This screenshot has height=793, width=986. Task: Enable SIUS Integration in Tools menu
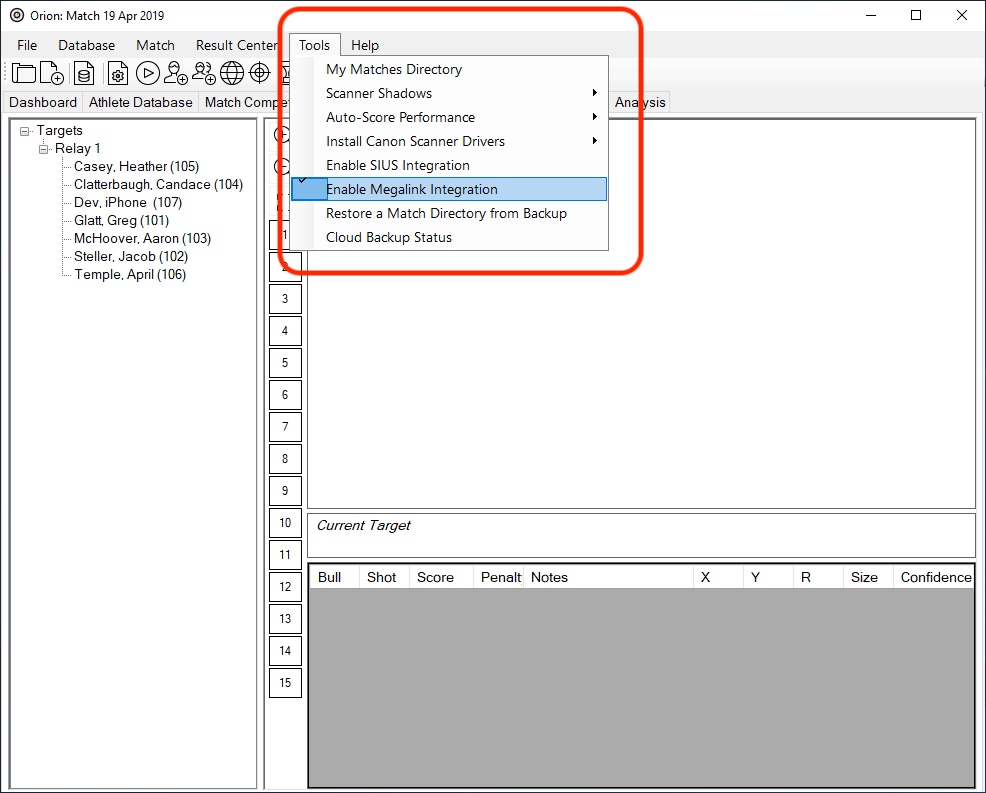pos(397,165)
